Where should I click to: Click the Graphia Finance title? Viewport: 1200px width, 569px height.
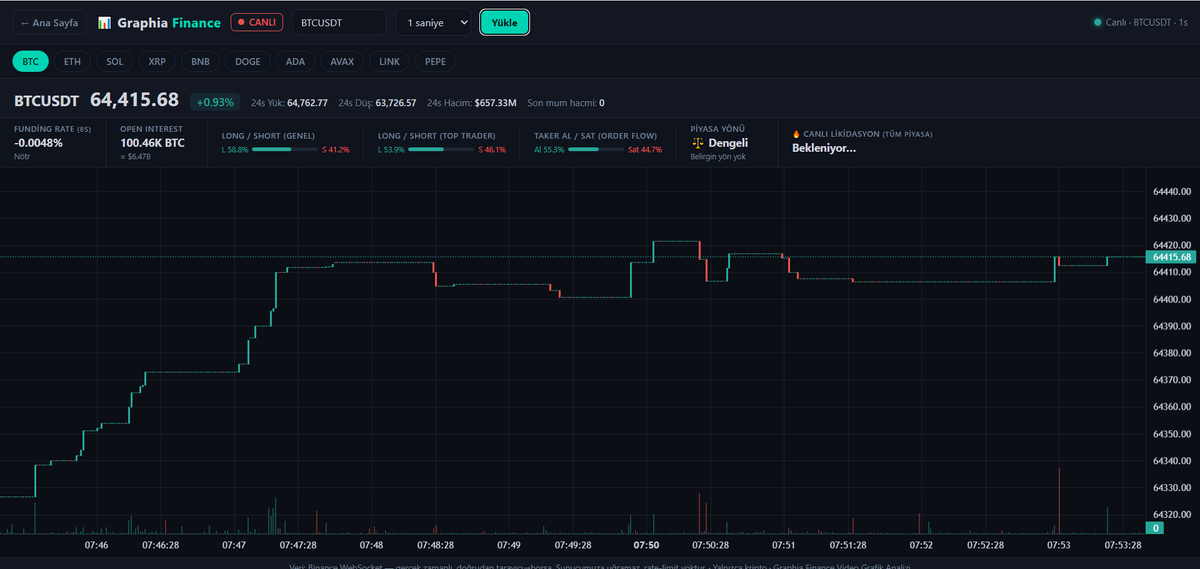point(168,22)
